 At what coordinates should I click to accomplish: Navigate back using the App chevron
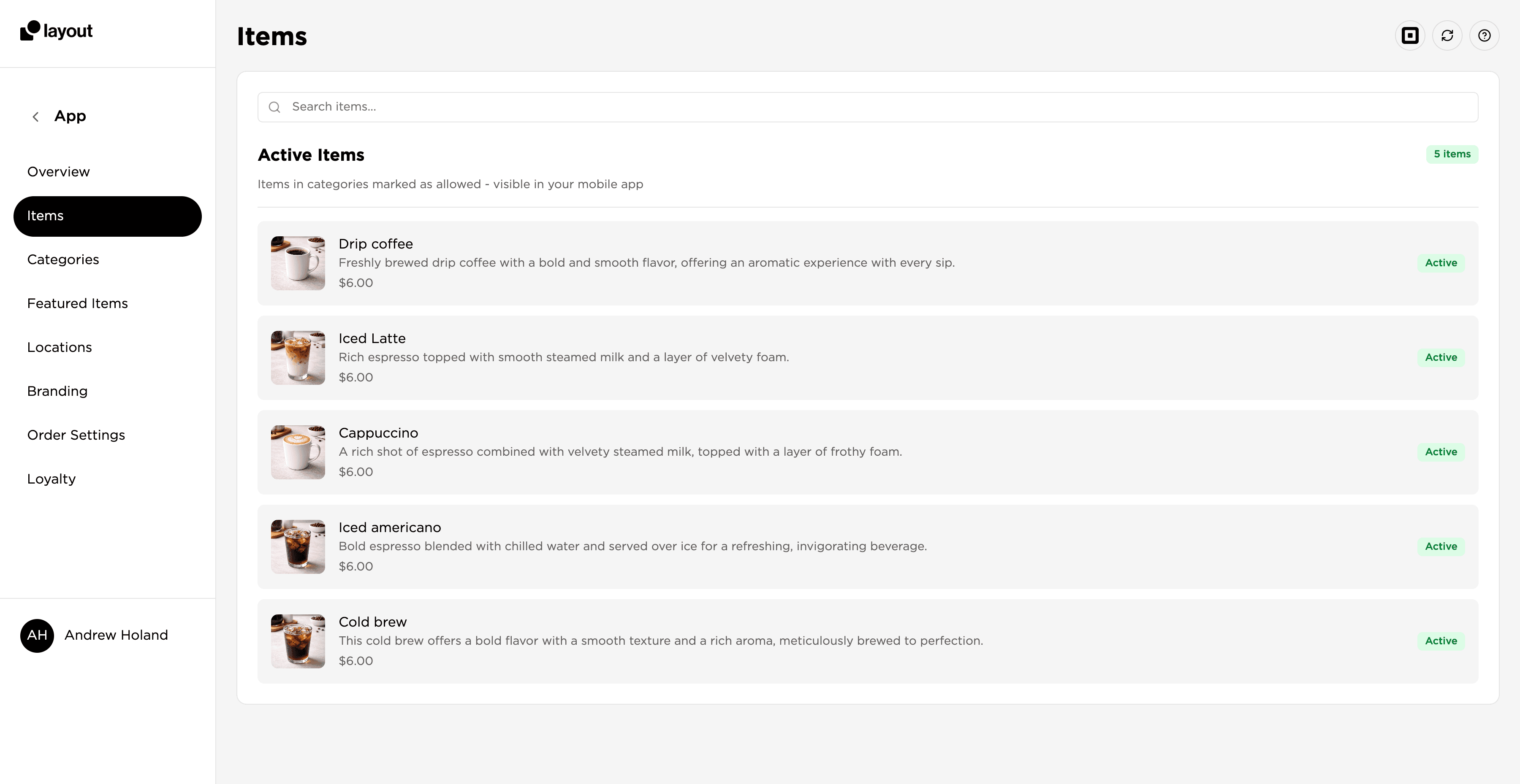pos(36,116)
